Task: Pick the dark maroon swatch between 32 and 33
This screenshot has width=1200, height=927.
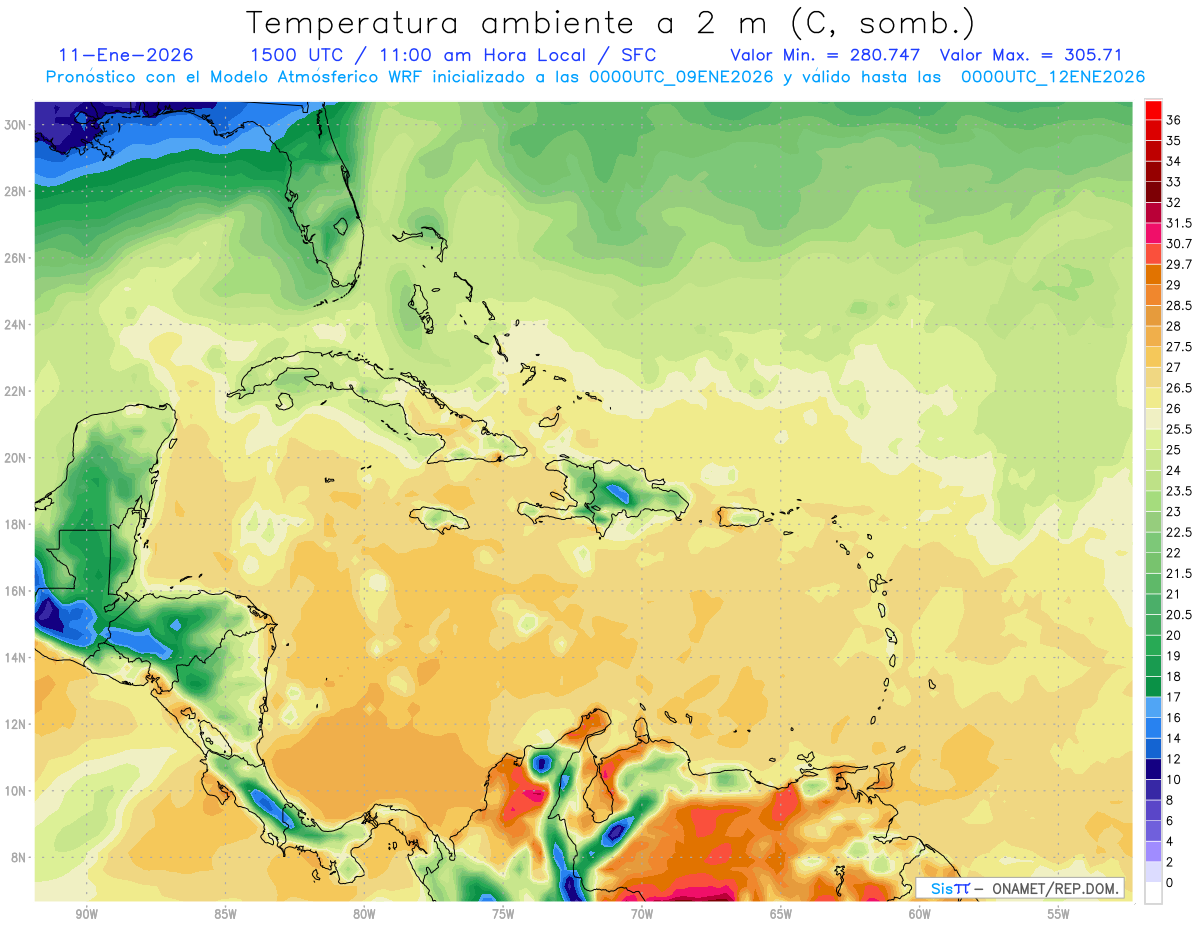Action: (x=1153, y=193)
